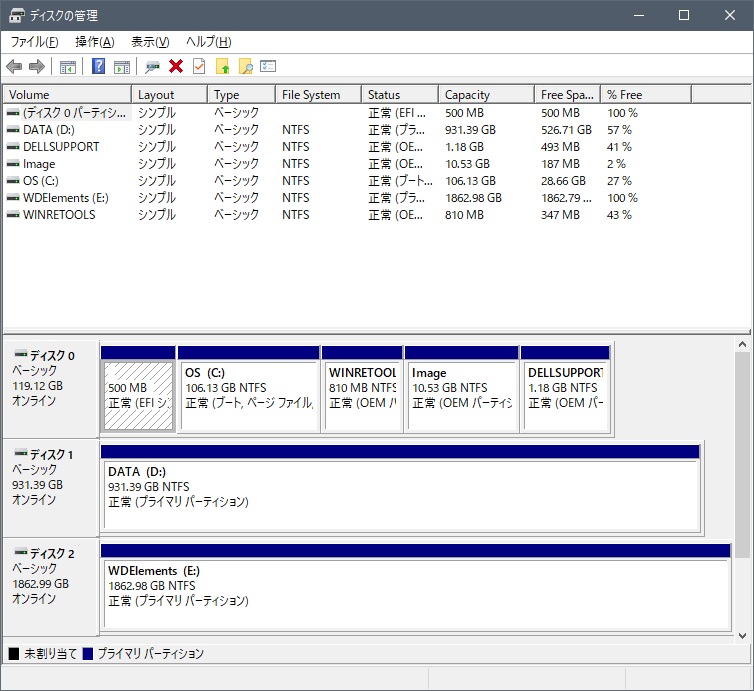The width and height of the screenshot is (754, 691).
Task: Click the drive icon beside WDElements (E:)
Action: [13, 198]
